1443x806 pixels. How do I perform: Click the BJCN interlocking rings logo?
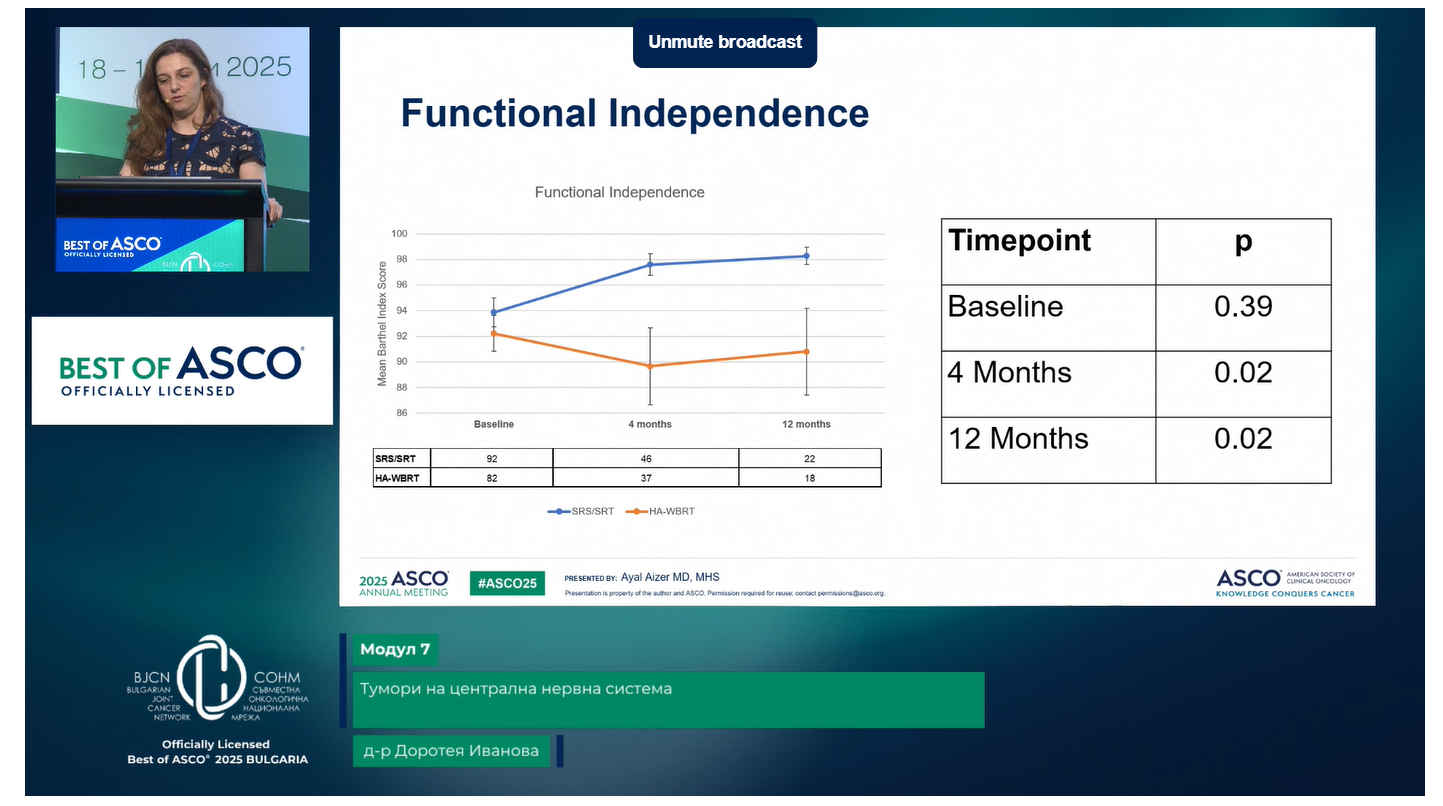[211, 677]
